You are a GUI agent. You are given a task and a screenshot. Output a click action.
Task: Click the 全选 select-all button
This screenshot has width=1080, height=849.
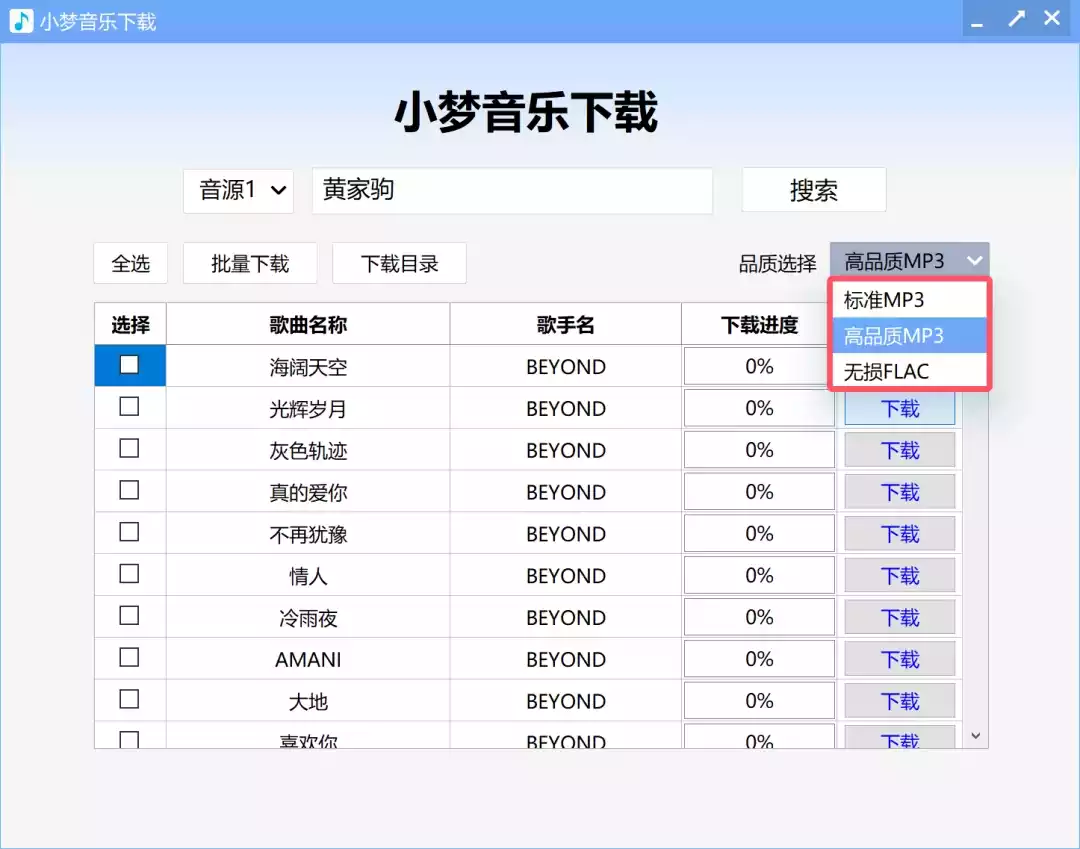[x=131, y=263]
